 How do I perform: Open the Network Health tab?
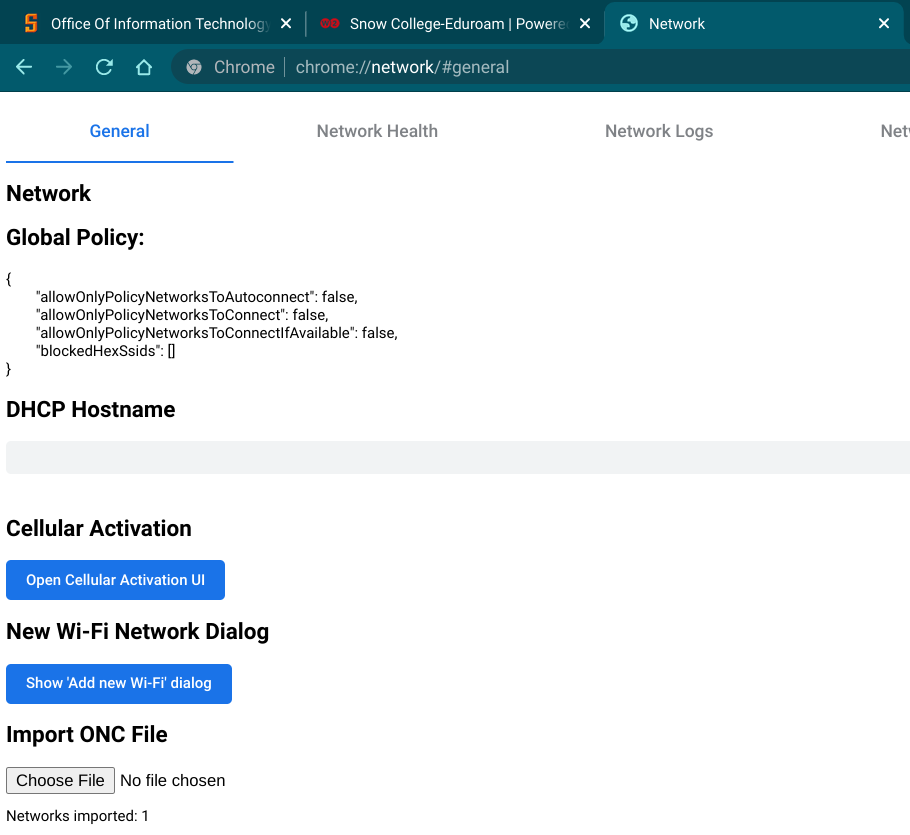click(377, 131)
